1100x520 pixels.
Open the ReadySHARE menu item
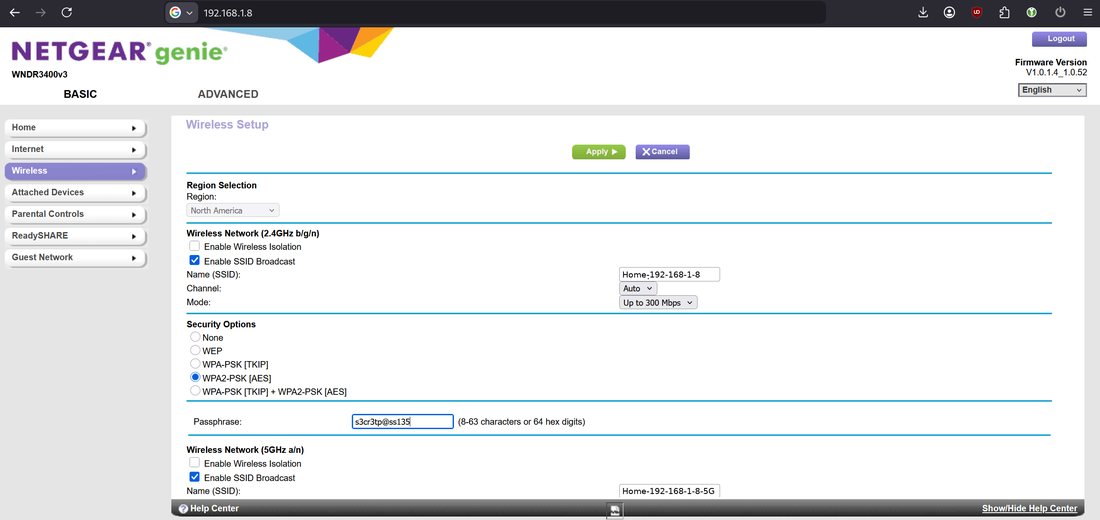pyautogui.click(x=75, y=236)
